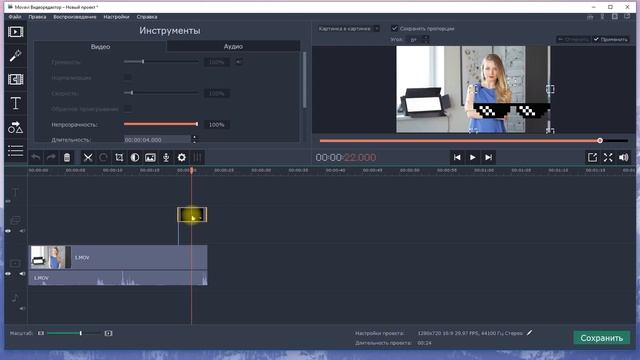Jump to next frame button
Image resolution: width=640 pixels, height=360 pixels.
pos(488,158)
